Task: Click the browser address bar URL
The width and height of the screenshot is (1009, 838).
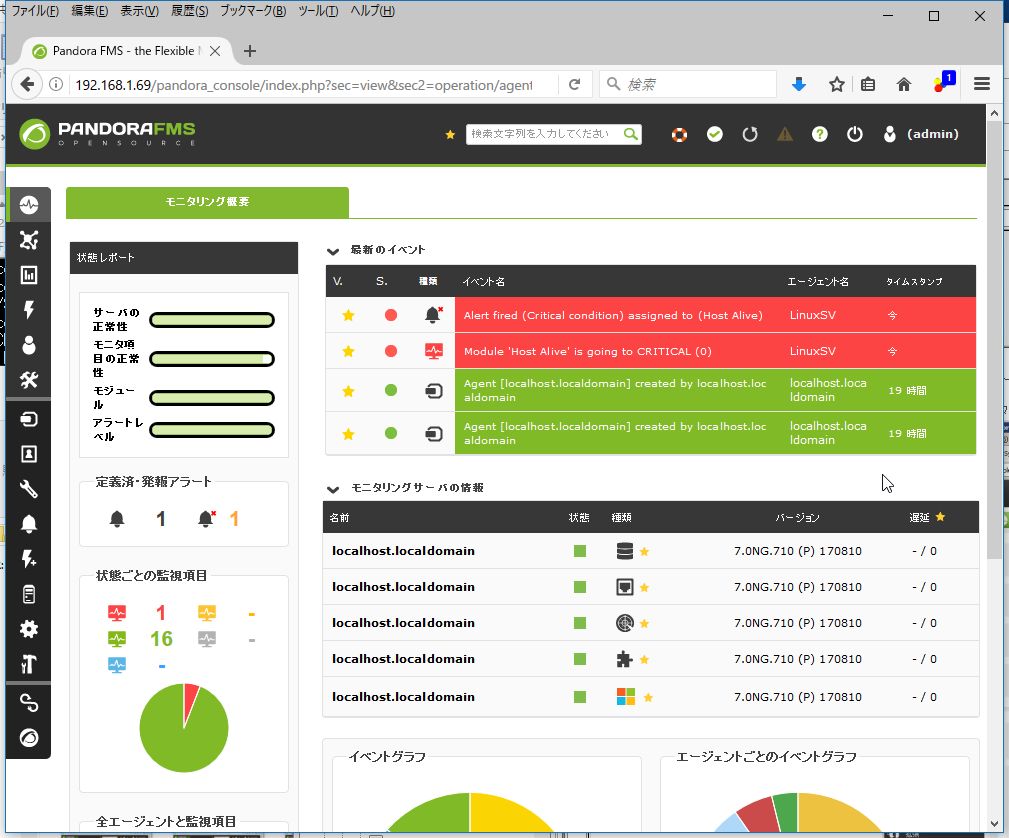Action: (304, 85)
